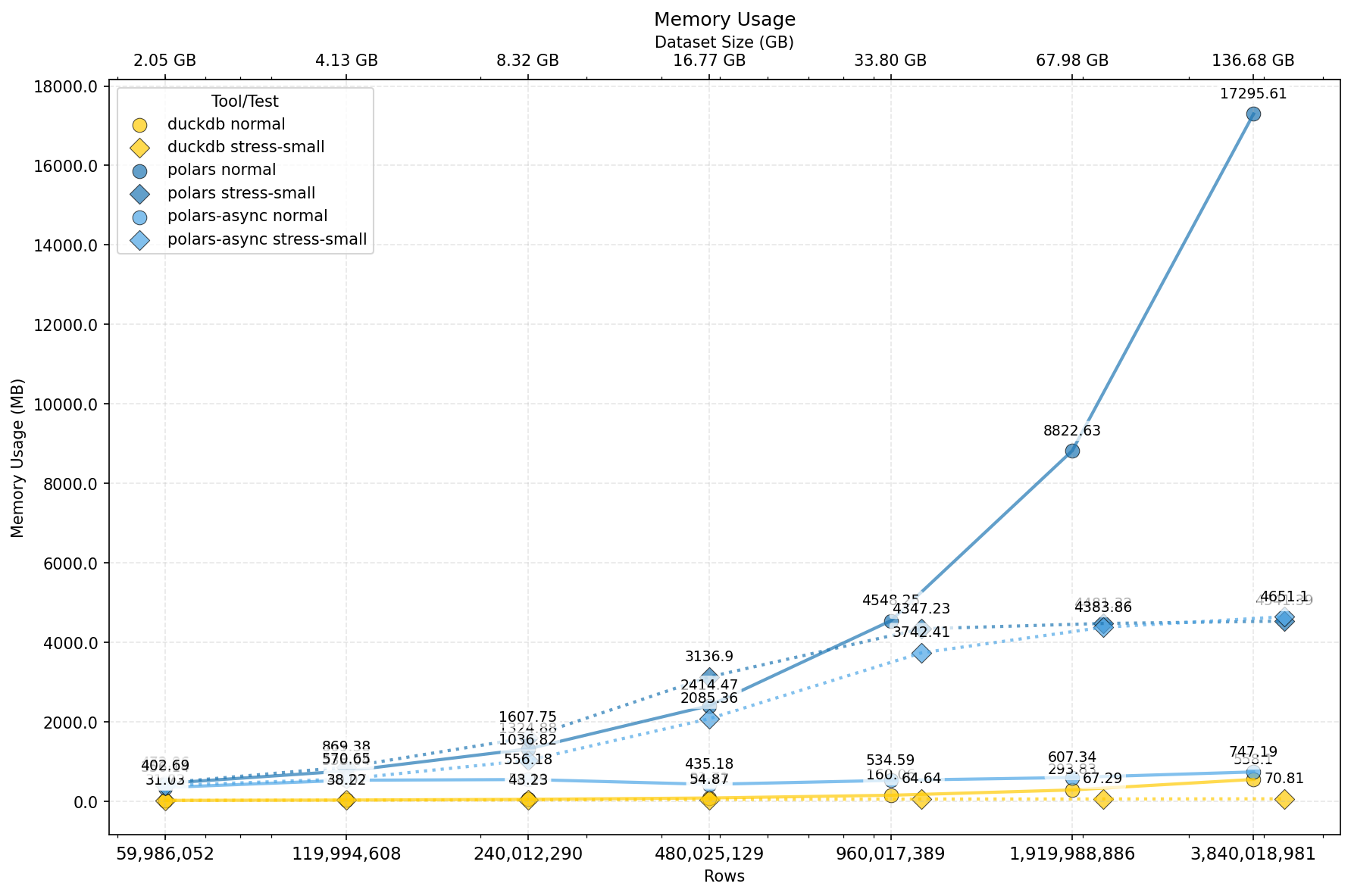Click the "Tool/Test" legend title
The height and width of the screenshot is (896, 1351).
click(x=245, y=101)
